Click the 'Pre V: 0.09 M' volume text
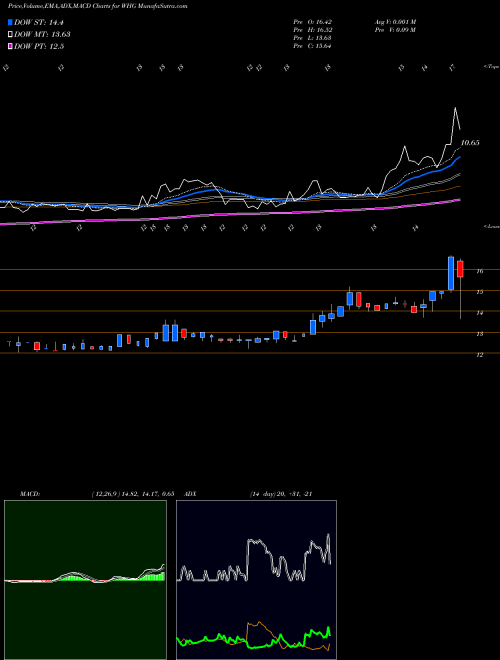Viewport: 500px width, 660px height. coord(395,30)
